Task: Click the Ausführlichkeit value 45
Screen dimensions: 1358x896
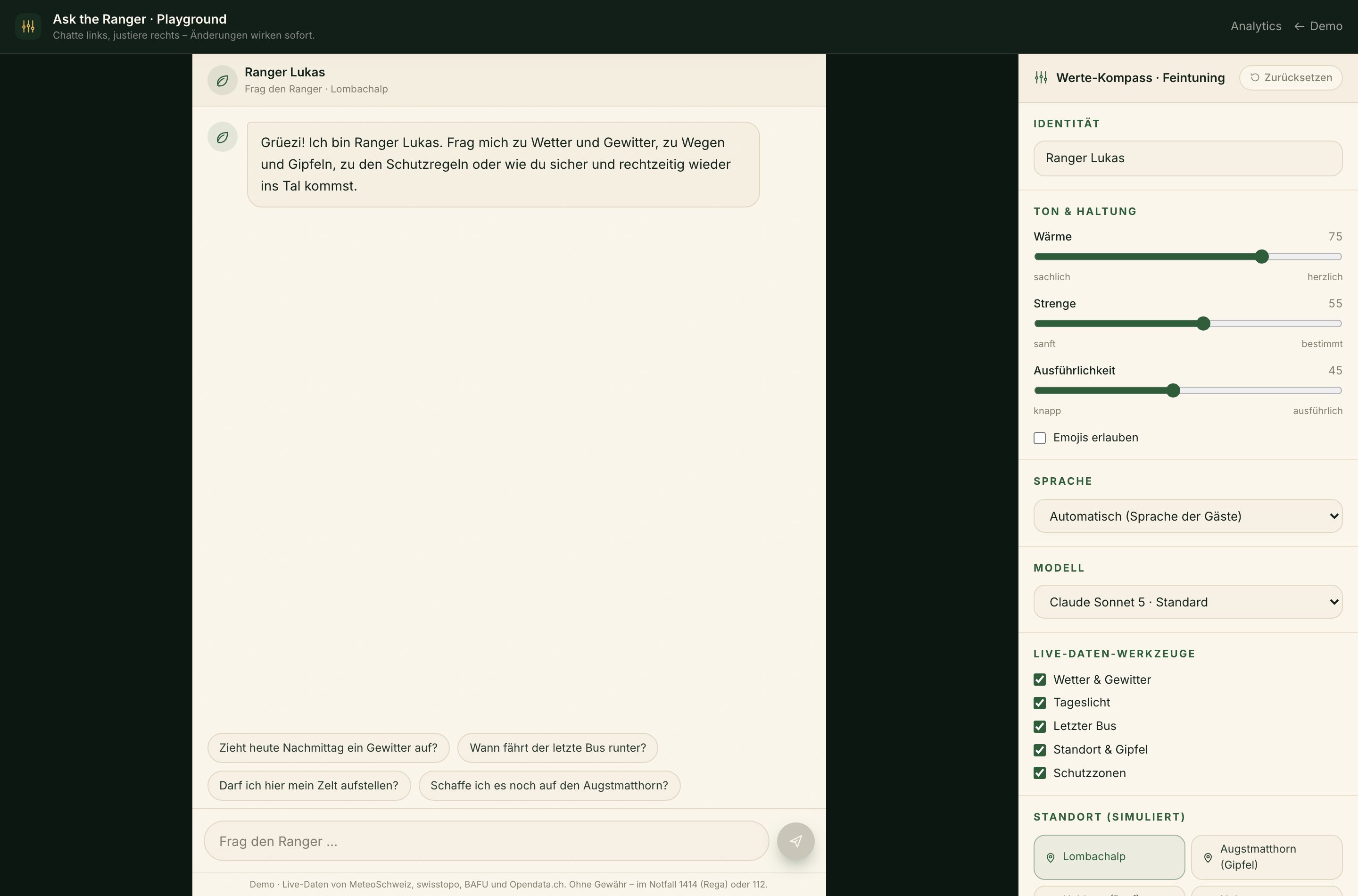Action: 1335,370
